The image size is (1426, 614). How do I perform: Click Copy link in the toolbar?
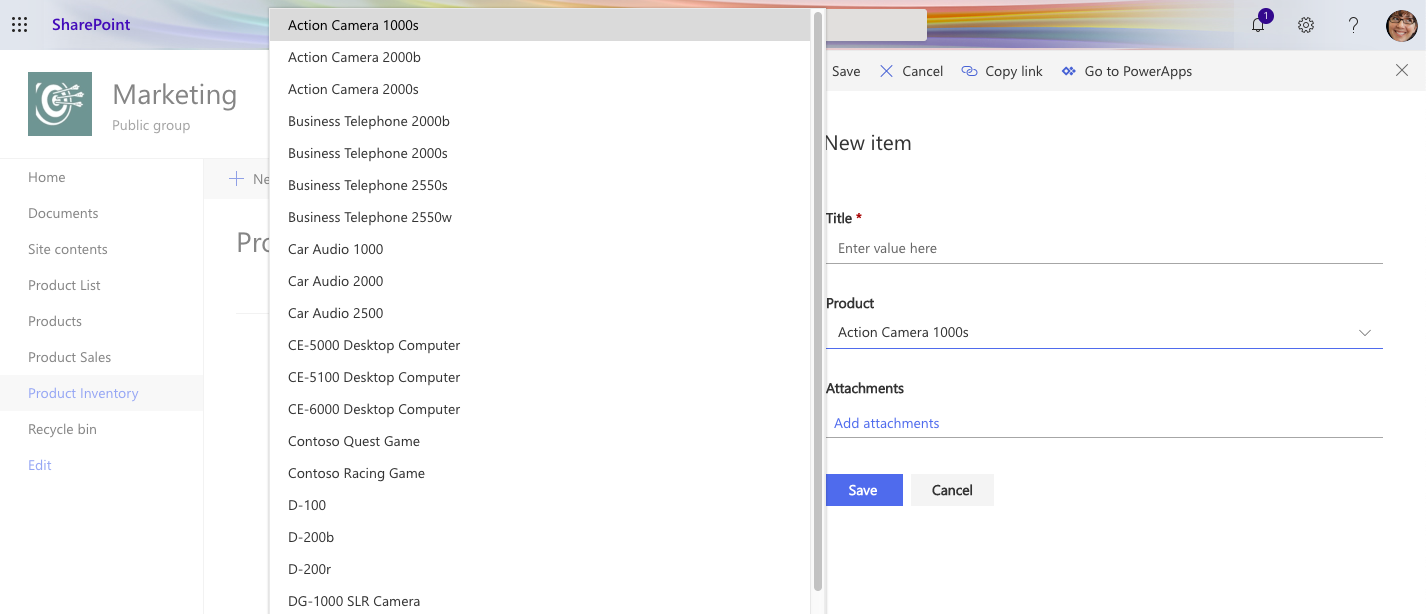pos(1002,71)
